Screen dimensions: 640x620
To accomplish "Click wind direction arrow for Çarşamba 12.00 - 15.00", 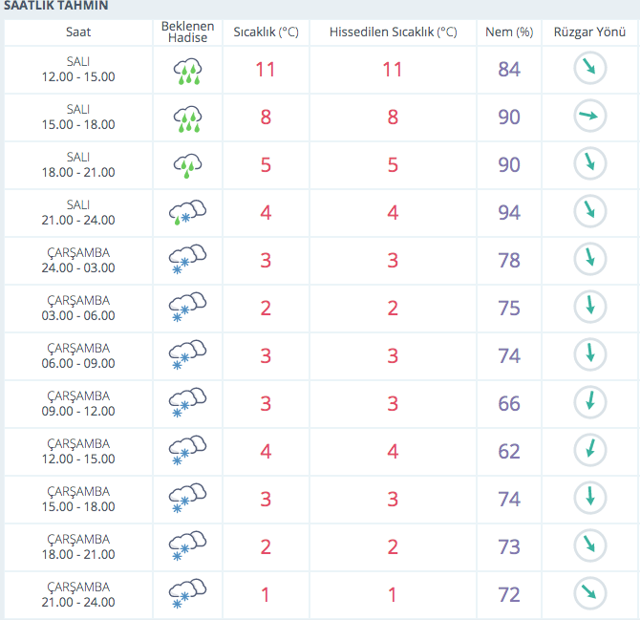I will [590, 451].
